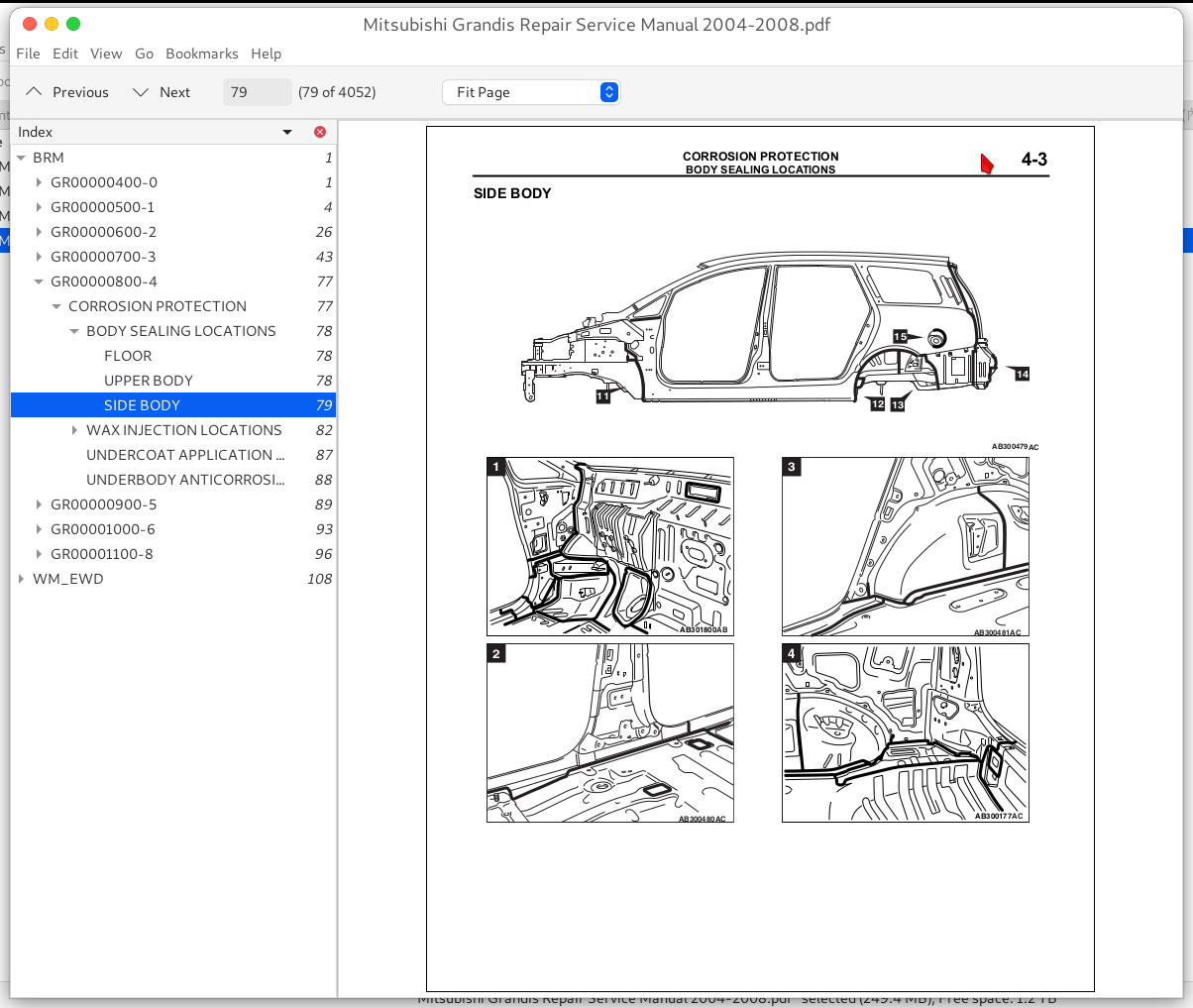Expand the GR00000700-3 node
The height and width of the screenshot is (1008, 1193).
pyautogui.click(x=39, y=257)
